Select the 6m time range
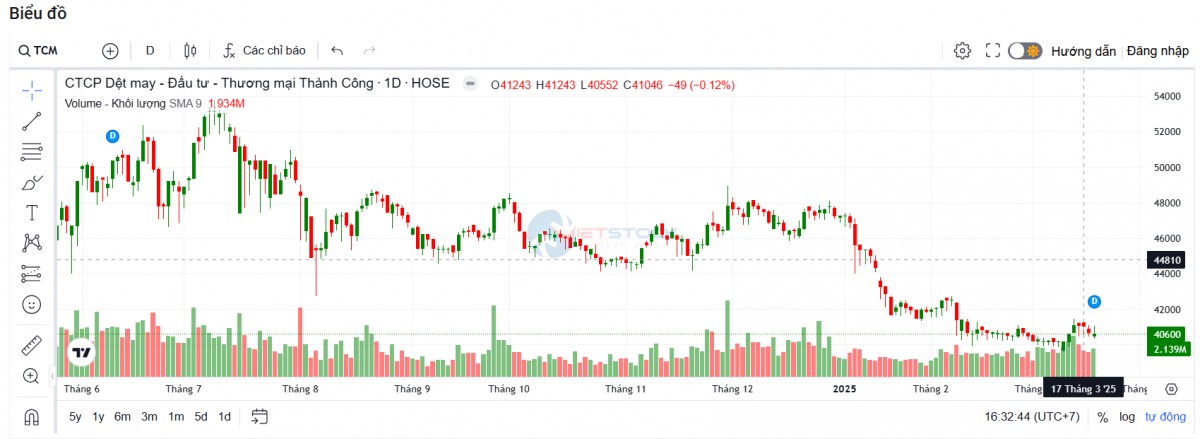1200x439 pixels. pyautogui.click(x=122, y=417)
